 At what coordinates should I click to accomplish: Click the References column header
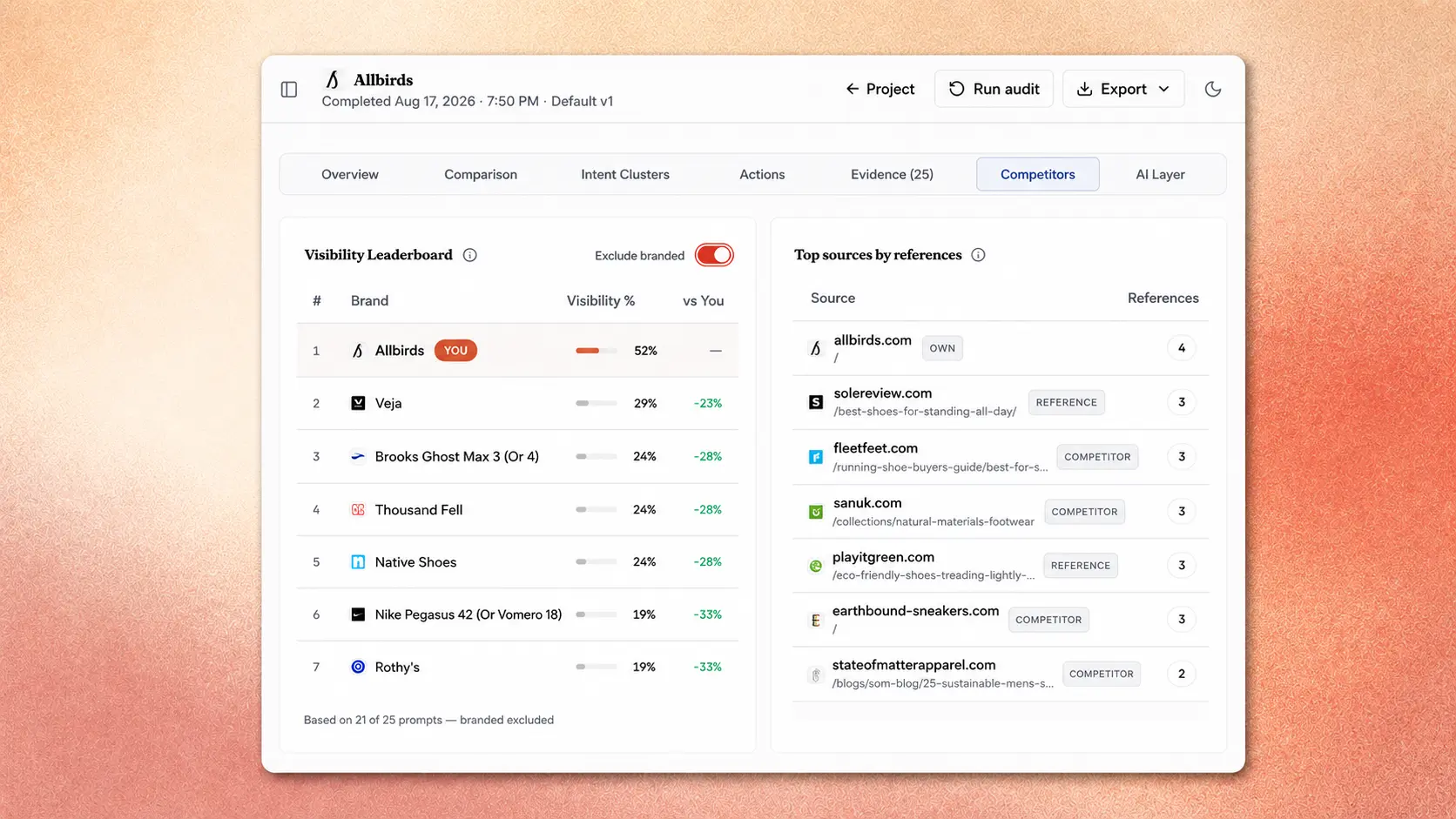pos(1163,298)
